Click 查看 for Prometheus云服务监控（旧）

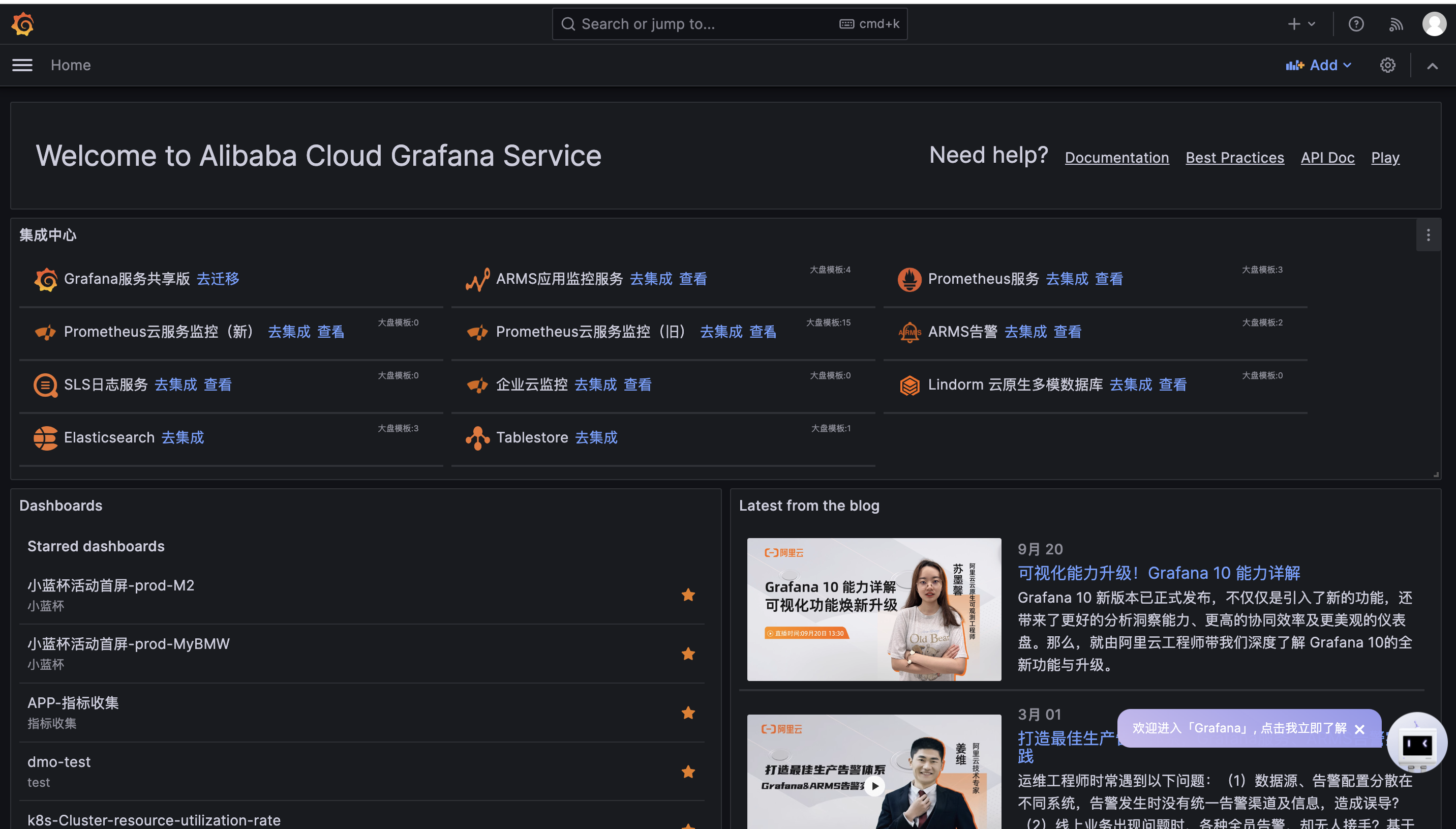point(763,332)
